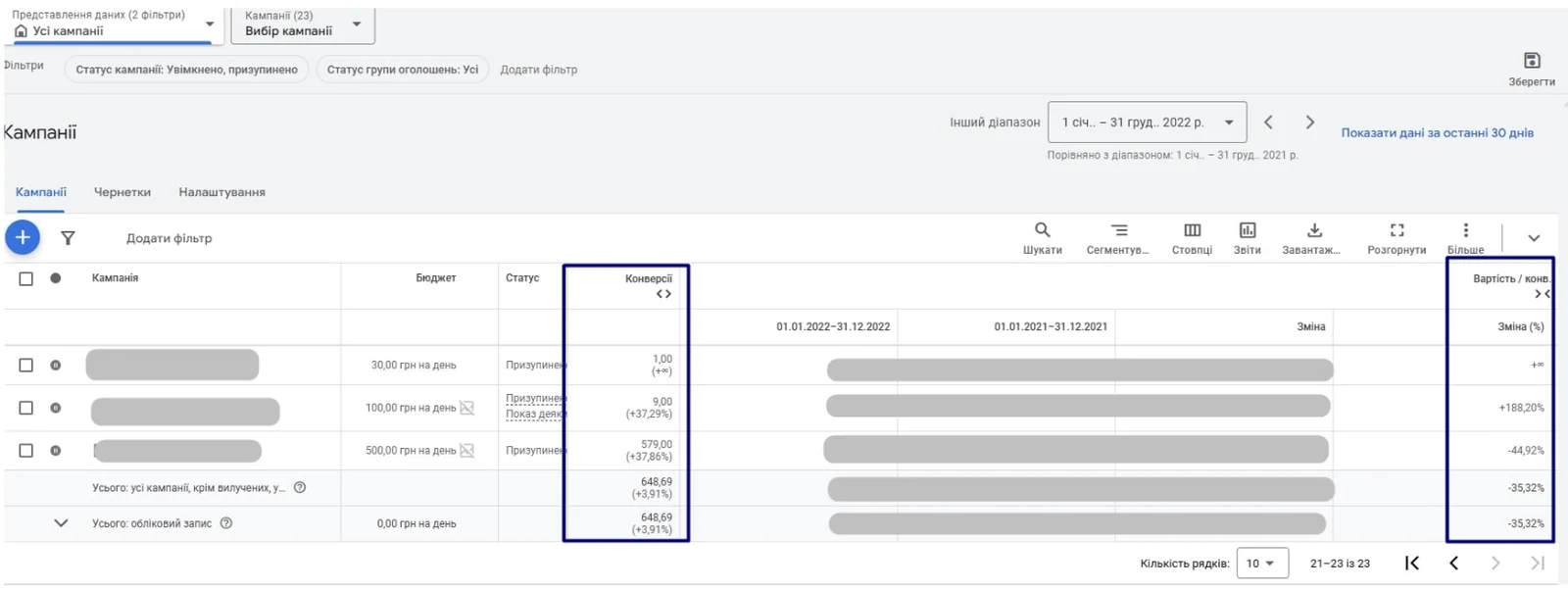Click status dot in table header

click(x=56, y=278)
